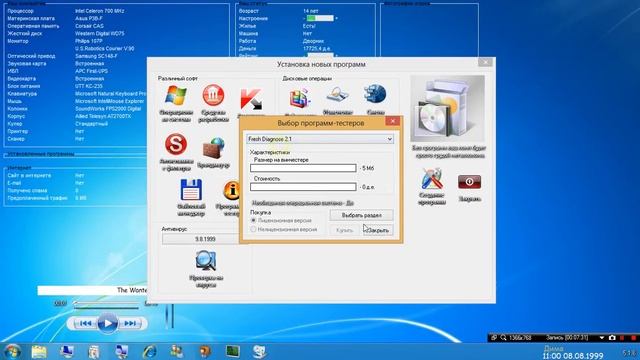The image size is (640, 360).
Task: Open the red development tools column icon
Action: [x=213, y=95]
